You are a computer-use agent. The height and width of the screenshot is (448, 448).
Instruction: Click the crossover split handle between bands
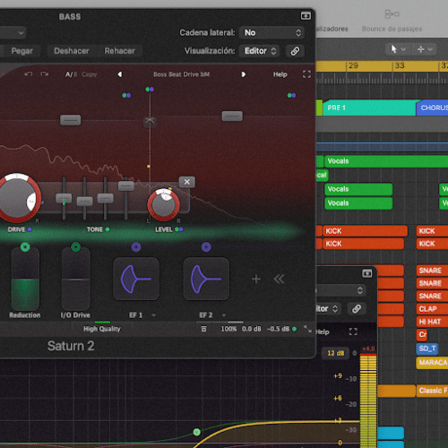pyautogui.click(x=150, y=121)
